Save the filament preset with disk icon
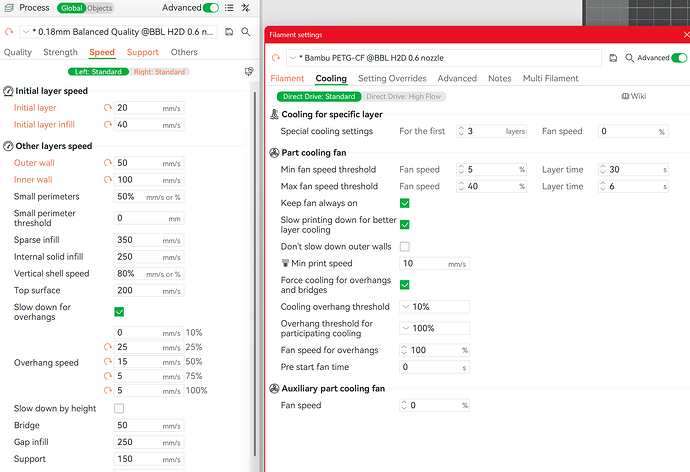690x472 pixels. [613, 58]
